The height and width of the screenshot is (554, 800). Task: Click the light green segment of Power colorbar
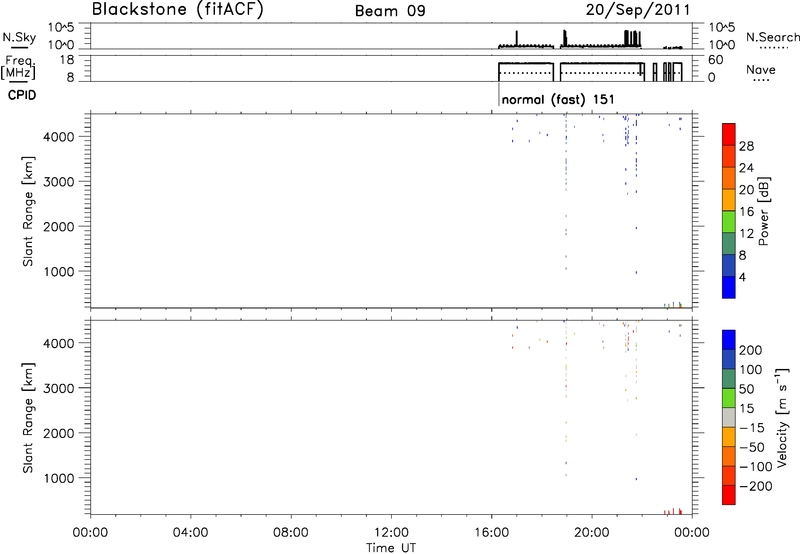(x=729, y=221)
